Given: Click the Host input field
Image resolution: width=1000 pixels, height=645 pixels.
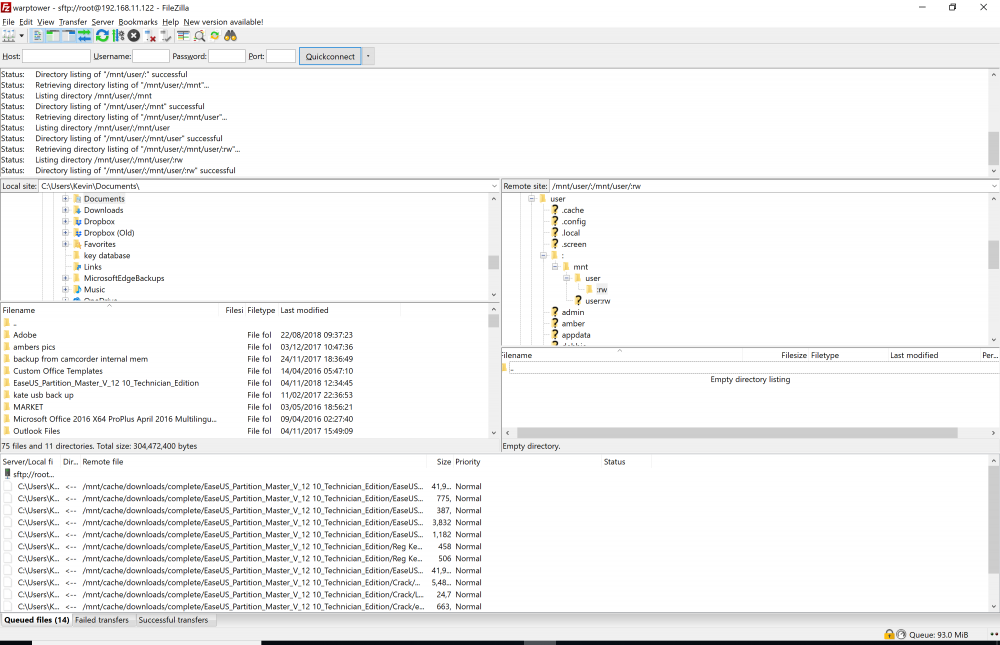Looking at the screenshot, I should pyautogui.click(x=56, y=56).
